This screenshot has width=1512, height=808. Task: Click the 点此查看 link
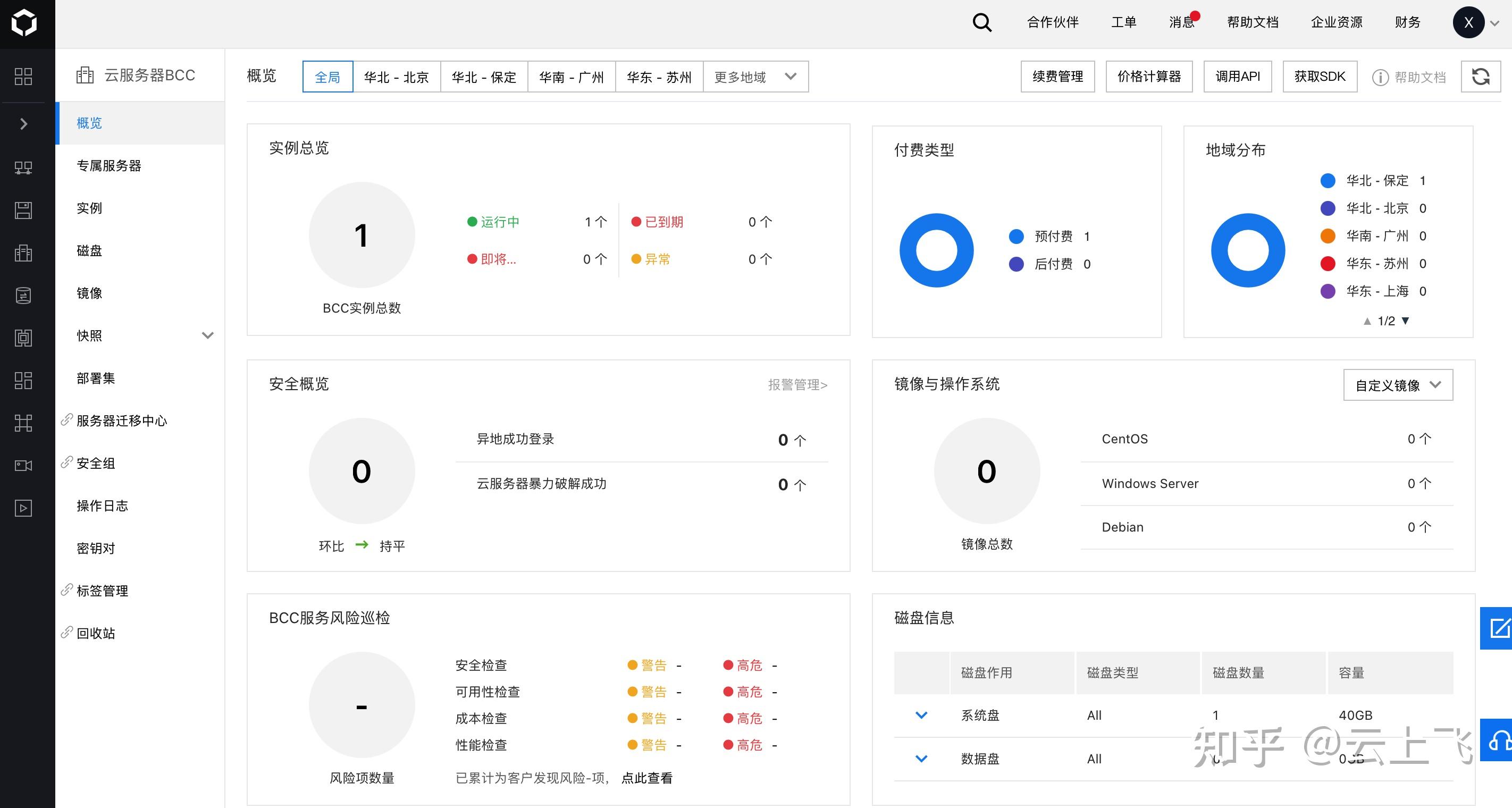(x=647, y=778)
